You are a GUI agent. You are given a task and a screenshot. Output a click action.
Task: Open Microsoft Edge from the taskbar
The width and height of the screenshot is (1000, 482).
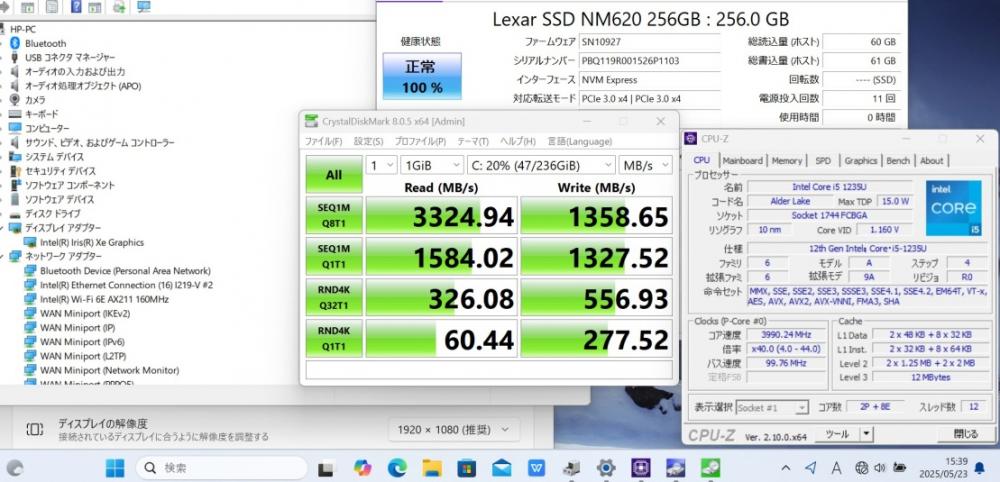click(x=397, y=467)
